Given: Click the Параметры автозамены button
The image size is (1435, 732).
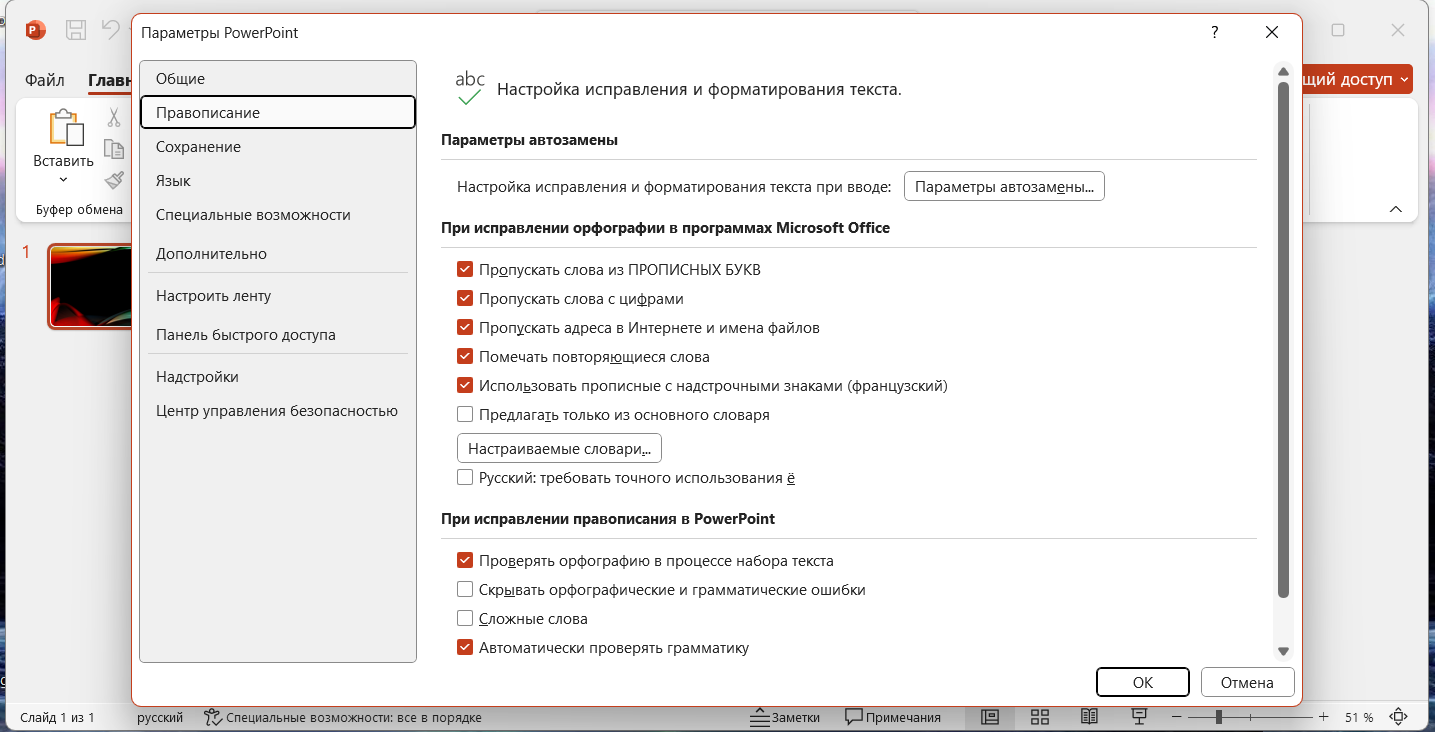Looking at the screenshot, I should pos(1004,187).
